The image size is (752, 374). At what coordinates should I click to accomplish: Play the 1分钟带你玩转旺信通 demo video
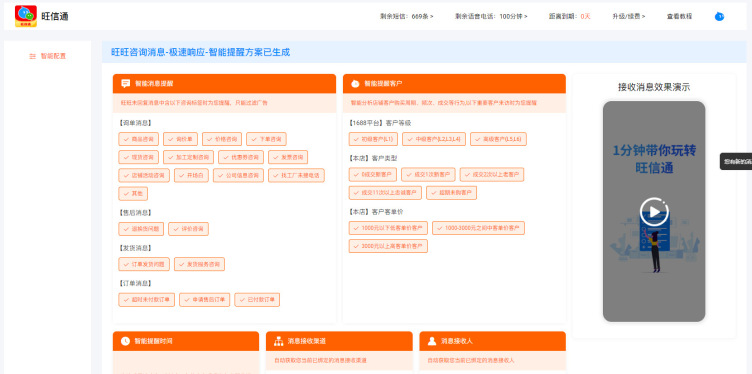(654, 211)
